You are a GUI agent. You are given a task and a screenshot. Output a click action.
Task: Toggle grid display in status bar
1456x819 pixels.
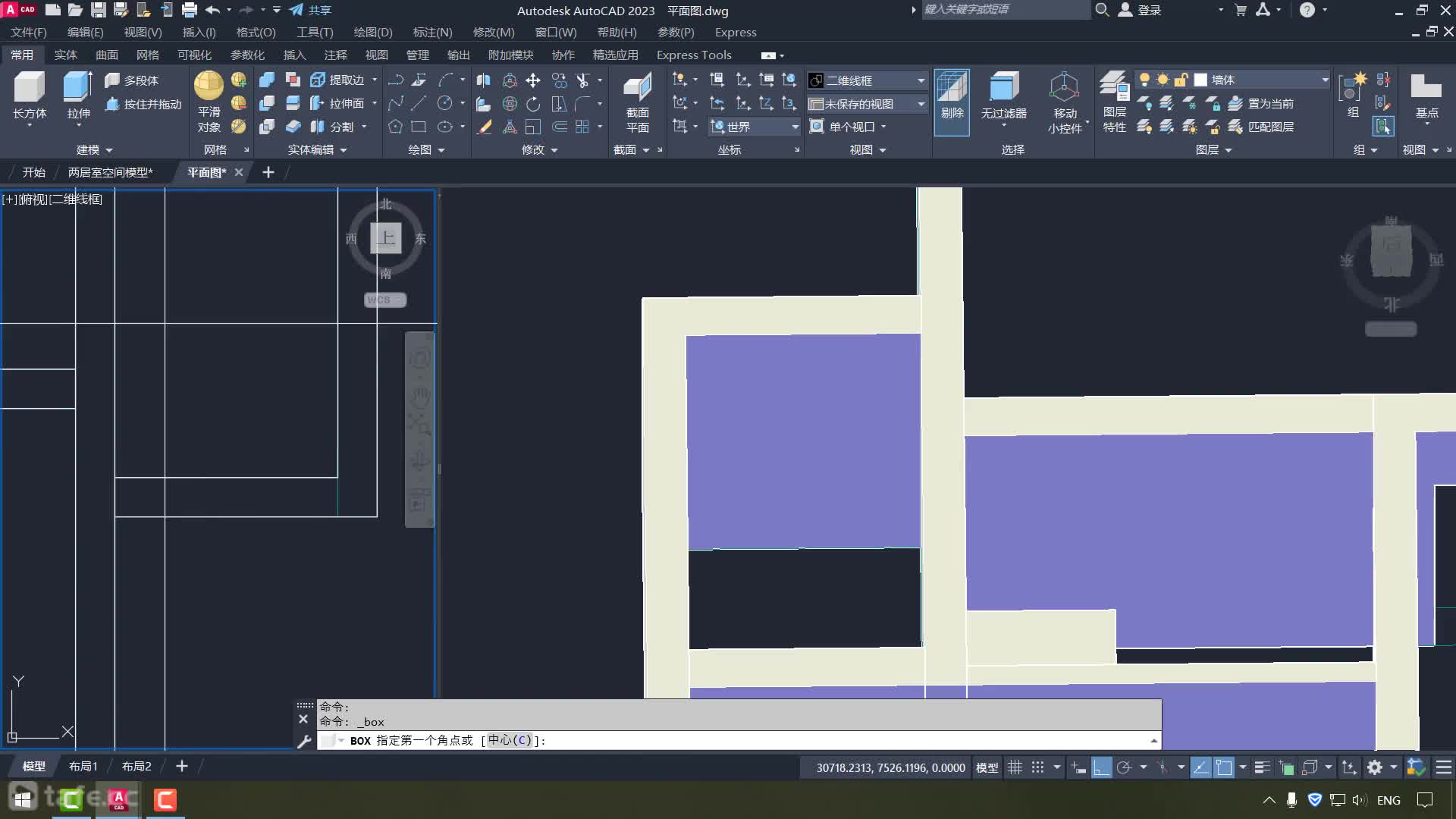(x=1015, y=767)
